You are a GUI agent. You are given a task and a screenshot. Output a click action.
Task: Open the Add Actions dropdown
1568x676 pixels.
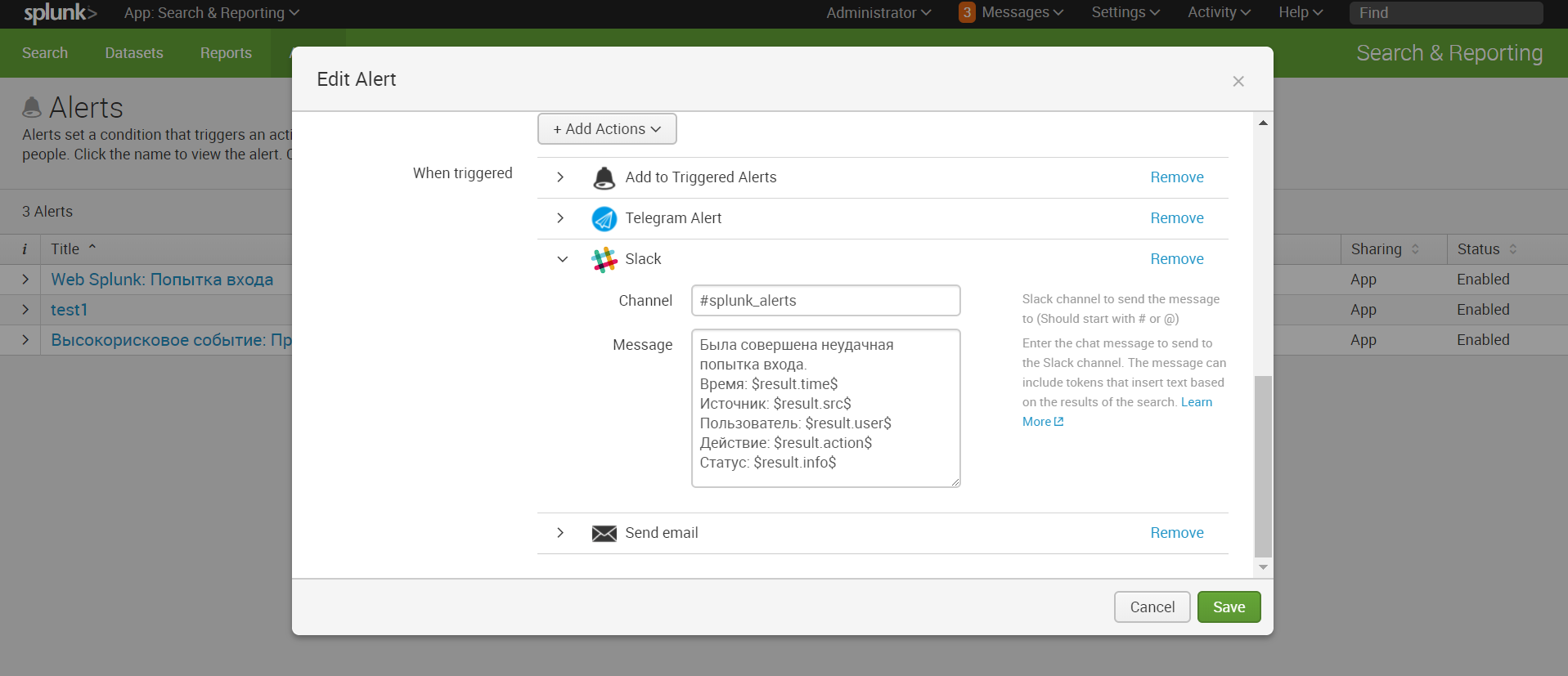tap(607, 129)
